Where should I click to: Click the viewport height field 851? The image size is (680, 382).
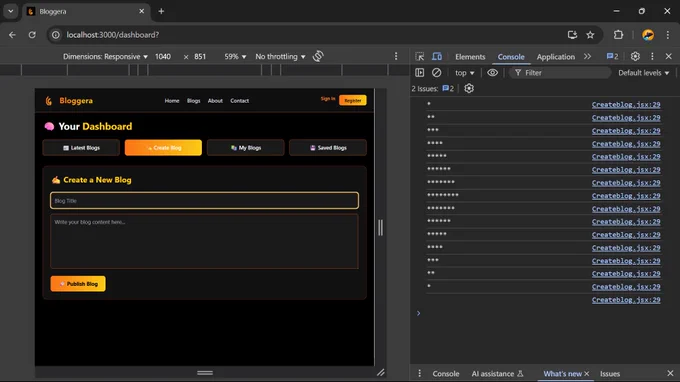[x=200, y=56]
